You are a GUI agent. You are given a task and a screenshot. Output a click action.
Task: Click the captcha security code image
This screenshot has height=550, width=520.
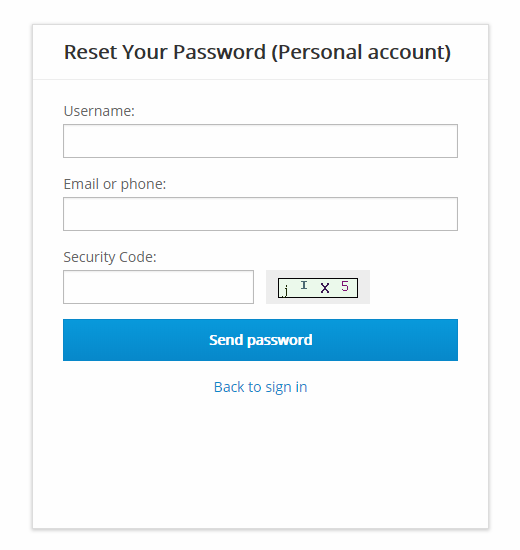pyautogui.click(x=318, y=288)
